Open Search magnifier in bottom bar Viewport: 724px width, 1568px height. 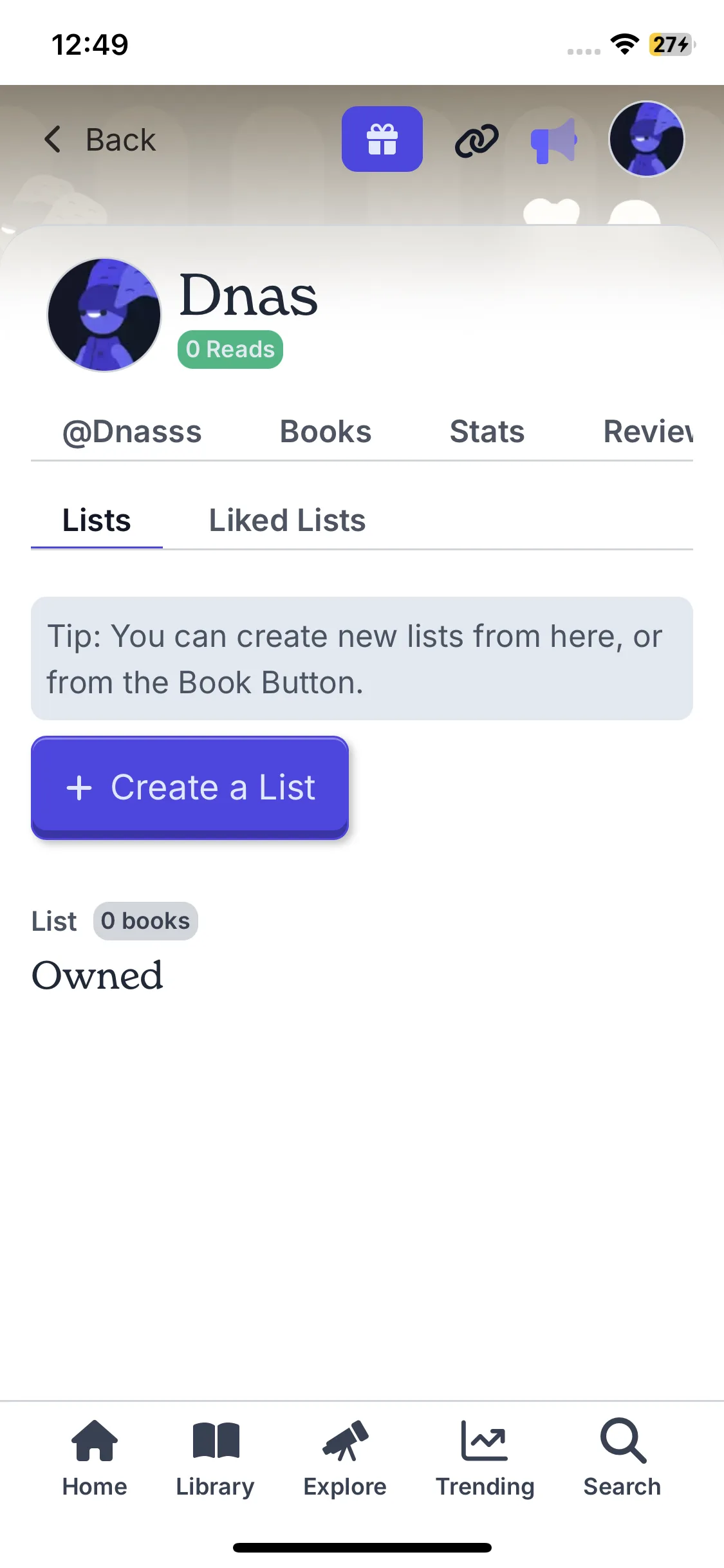click(x=622, y=1459)
